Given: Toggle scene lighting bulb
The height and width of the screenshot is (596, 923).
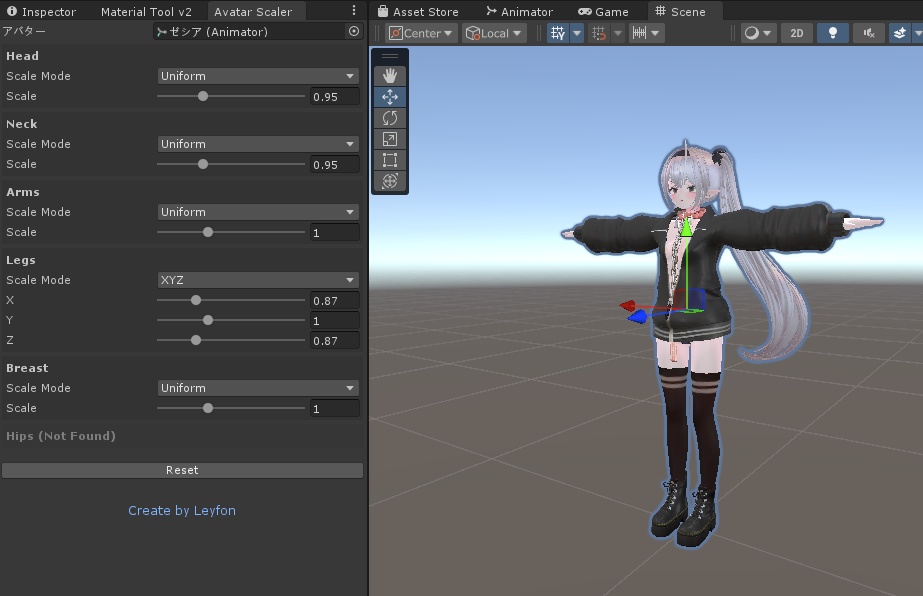Looking at the screenshot, I should point(832,34).
